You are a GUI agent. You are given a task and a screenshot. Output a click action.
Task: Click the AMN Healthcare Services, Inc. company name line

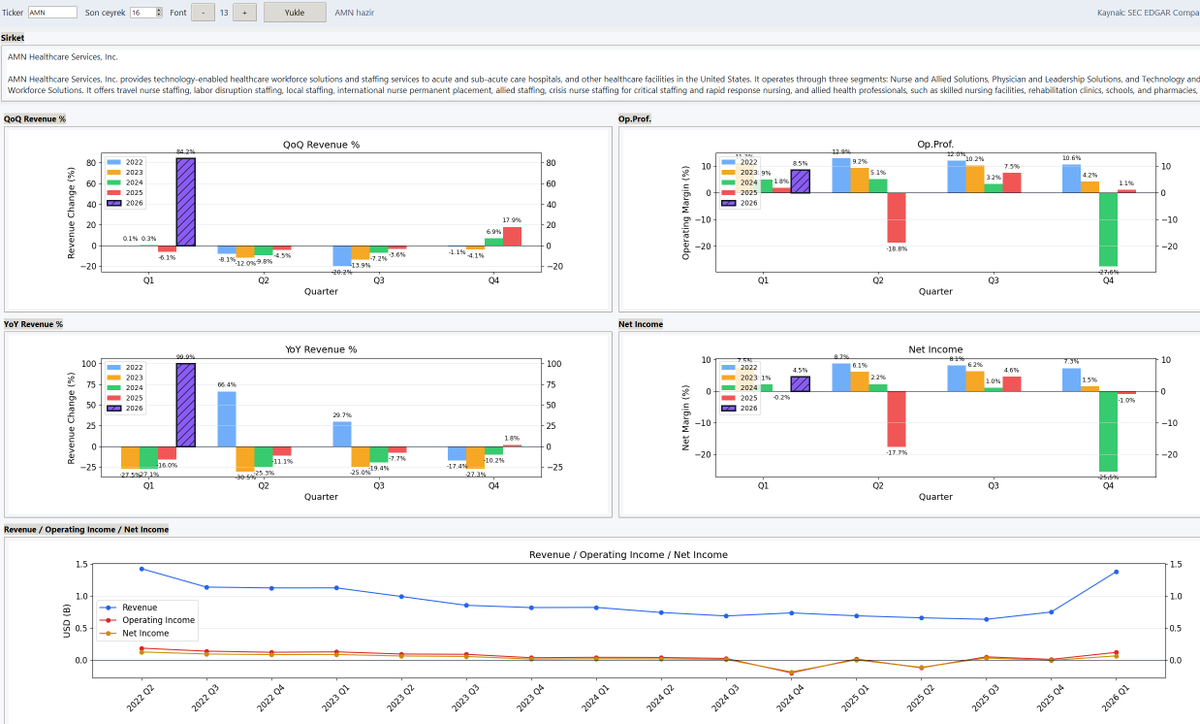pyautogui.click(x=62, y=57)
